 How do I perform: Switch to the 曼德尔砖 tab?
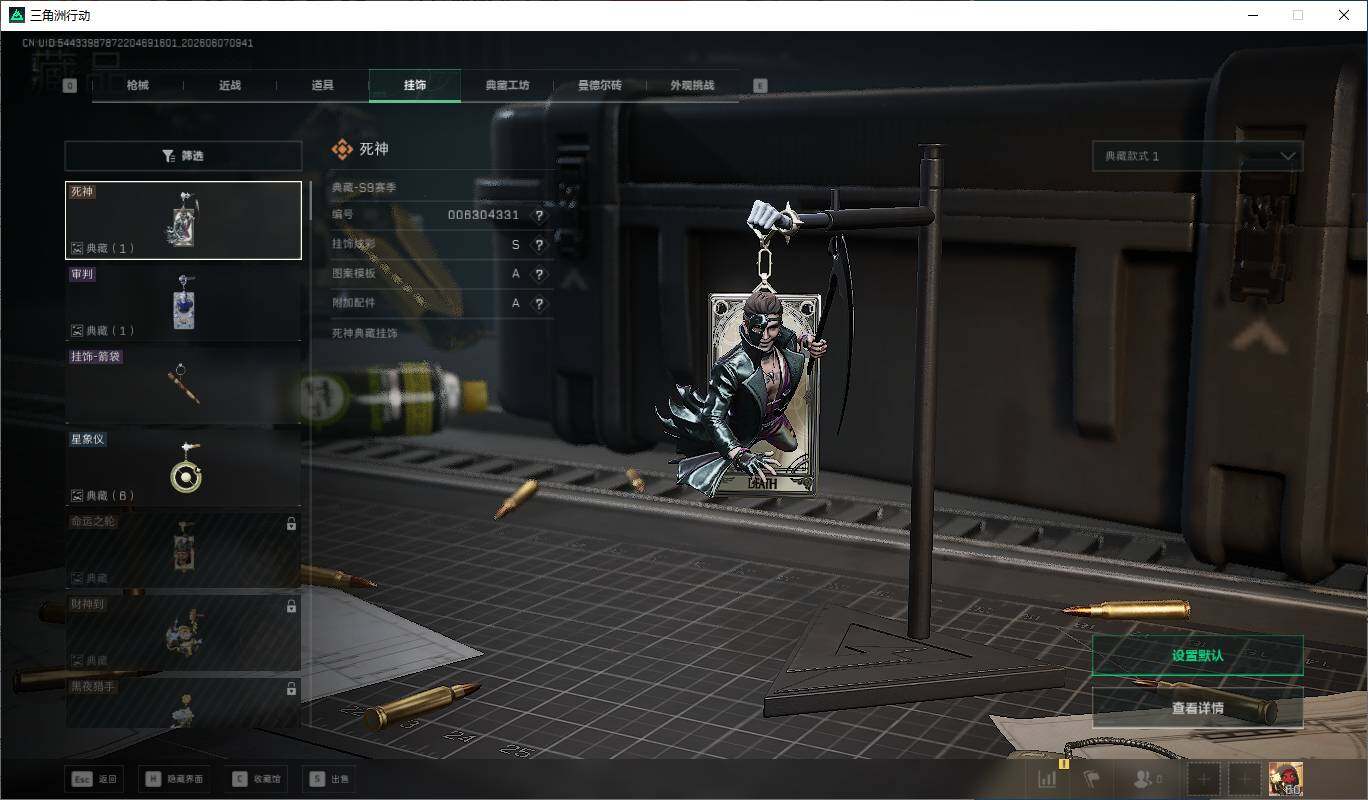[600, 85]
